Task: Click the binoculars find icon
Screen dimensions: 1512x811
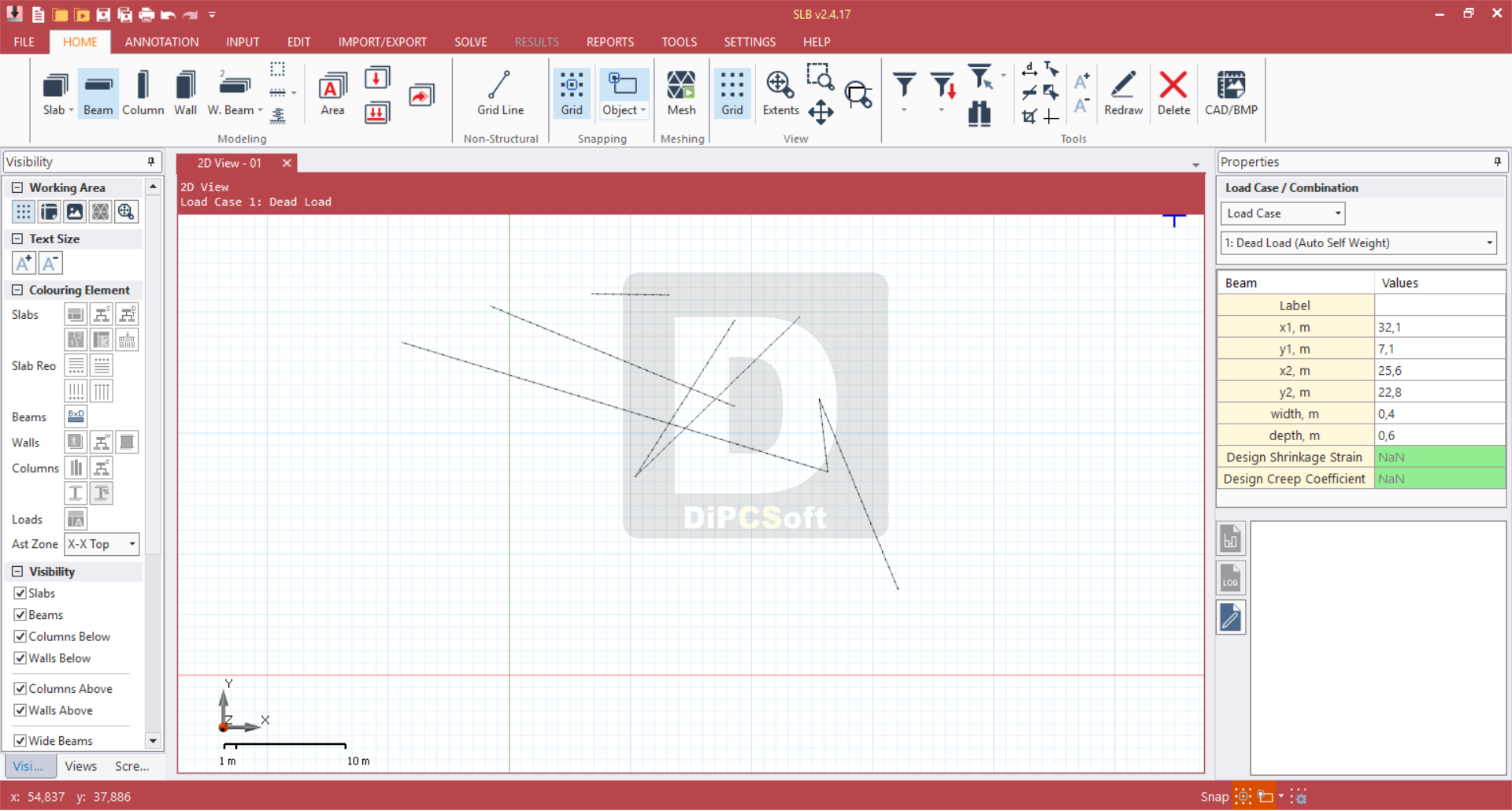Action: click(979, 114)
